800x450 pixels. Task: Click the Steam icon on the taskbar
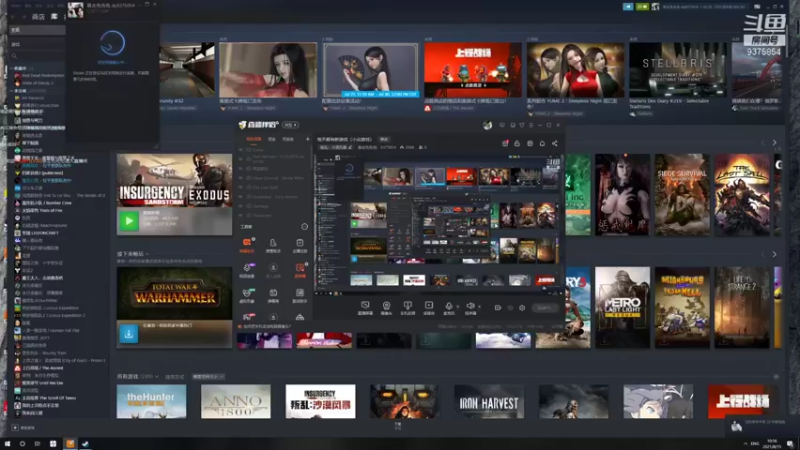pyautogui.click(x=85, y=443)
